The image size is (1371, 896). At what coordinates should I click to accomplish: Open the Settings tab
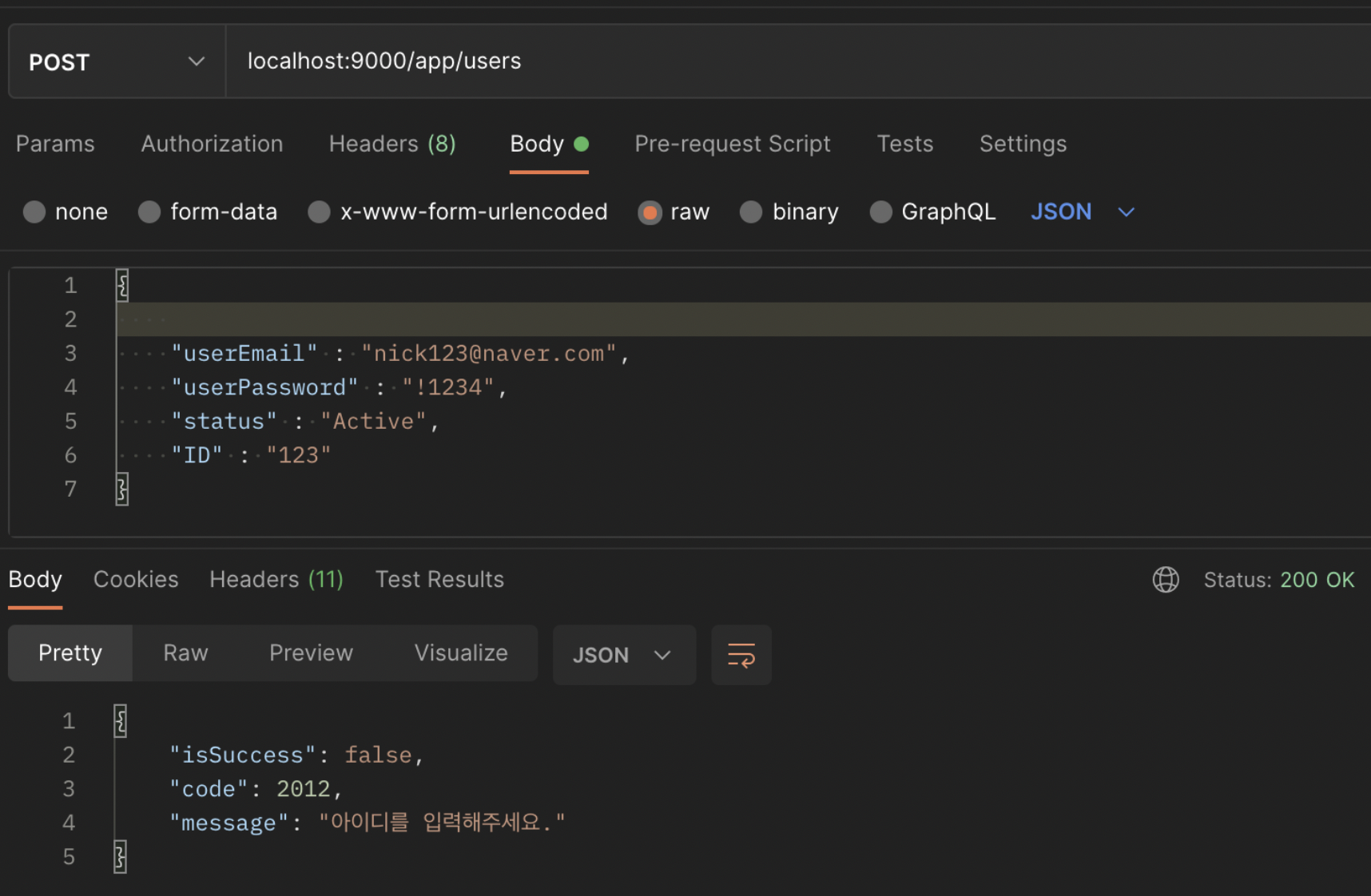(1023, 144)
